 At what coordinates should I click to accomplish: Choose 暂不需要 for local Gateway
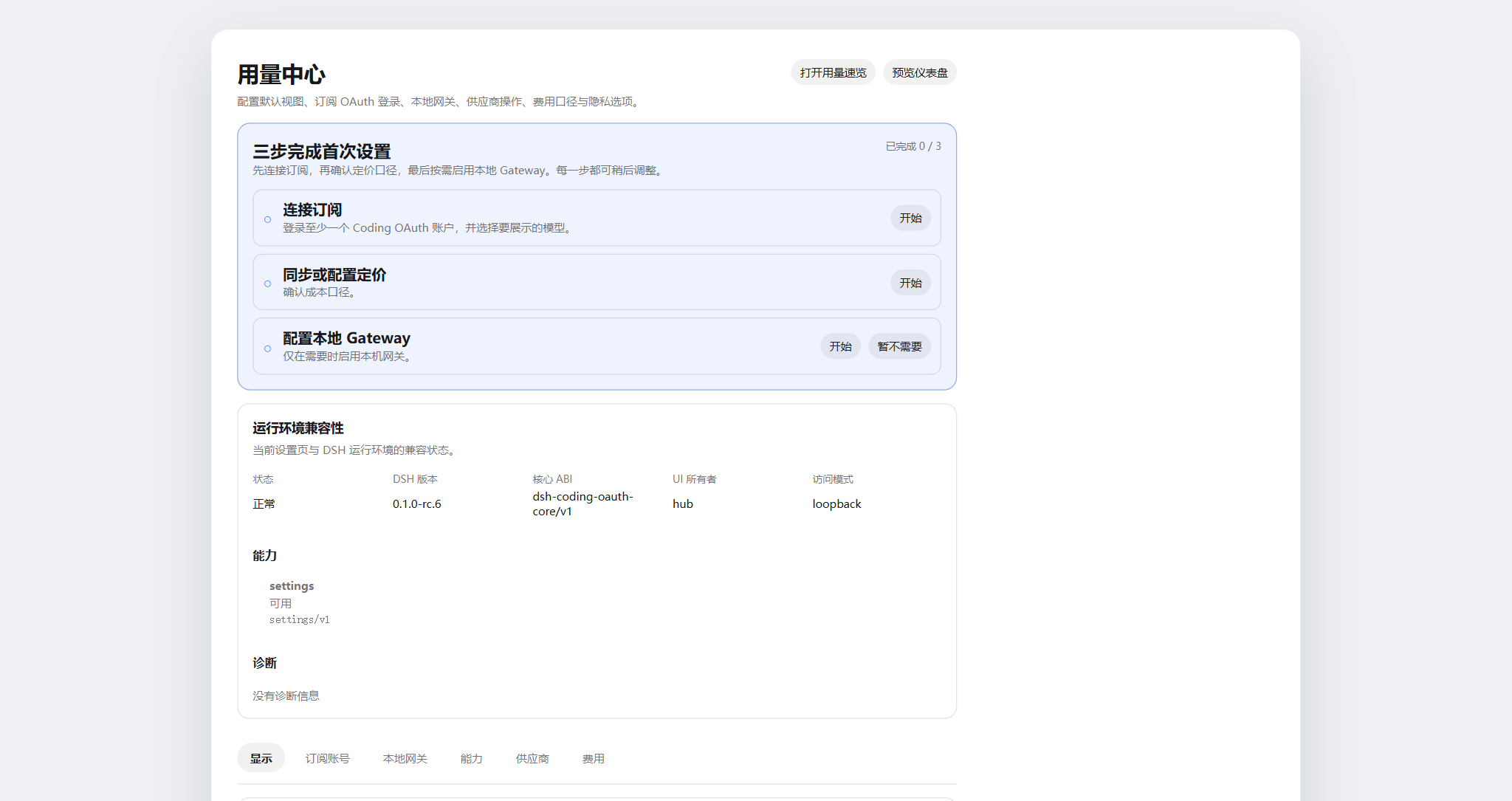(x=899, y=346)
